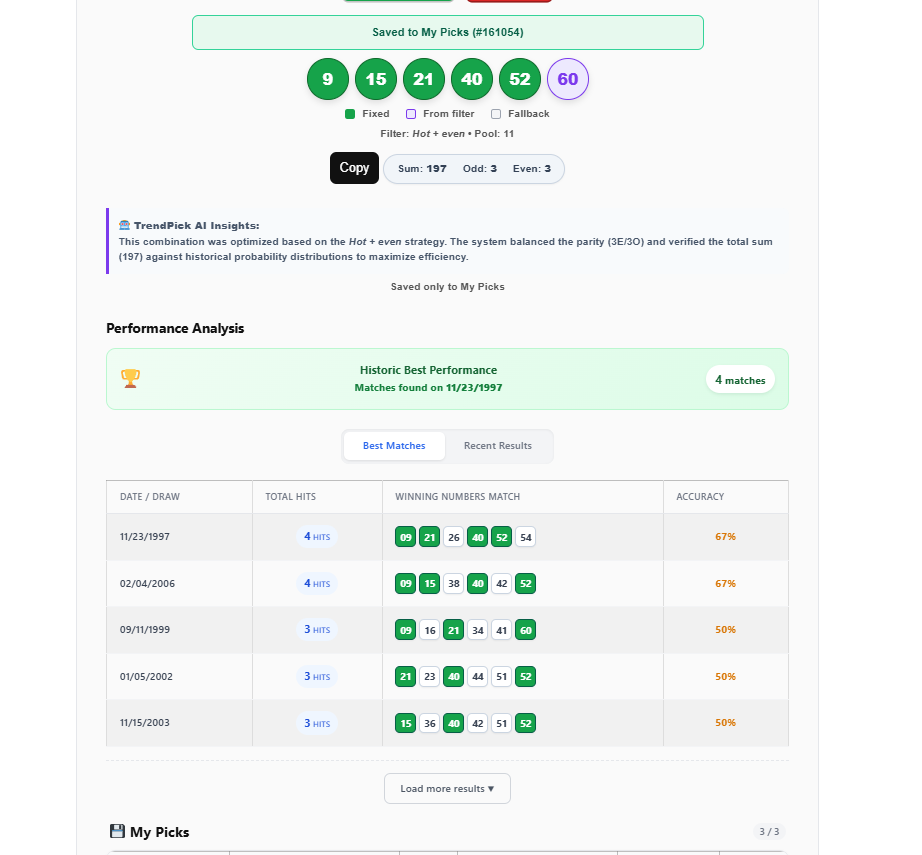This screenshot has height=855, width=922.
Task: Click the trophy icon in Historic Best Performance
Action: 130,378
